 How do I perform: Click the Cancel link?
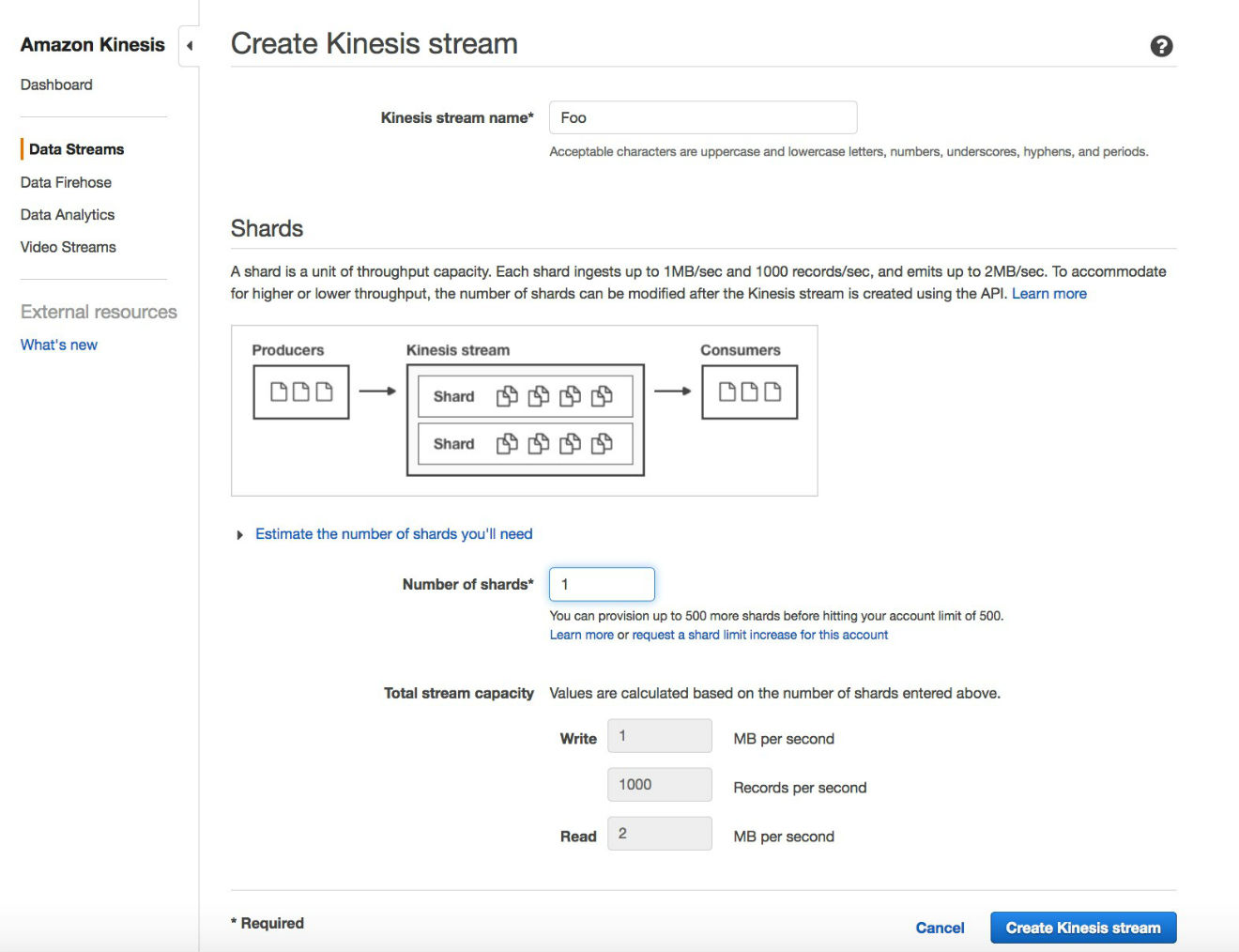940,928
